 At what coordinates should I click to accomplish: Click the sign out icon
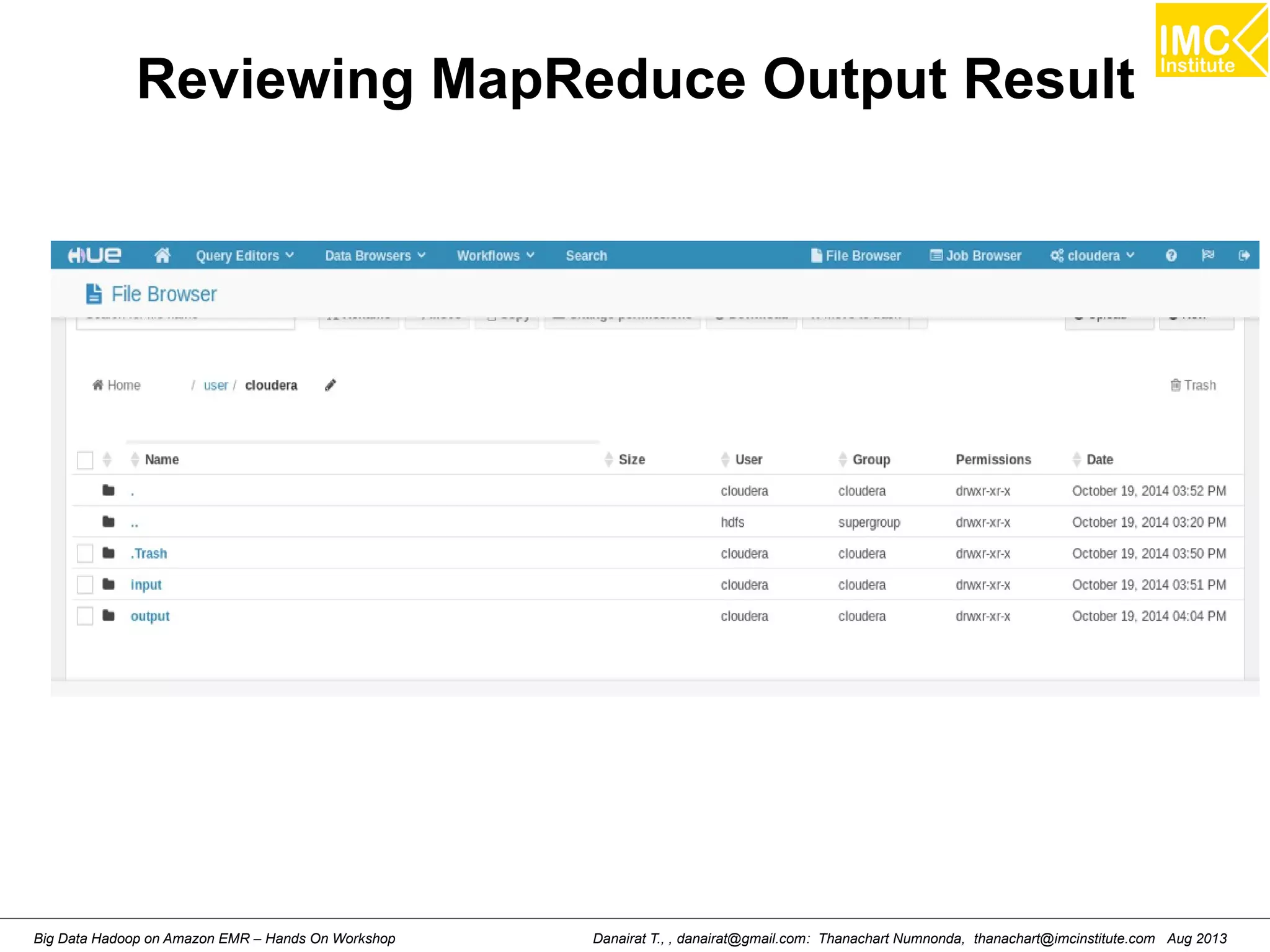[x=1244, y=255]
